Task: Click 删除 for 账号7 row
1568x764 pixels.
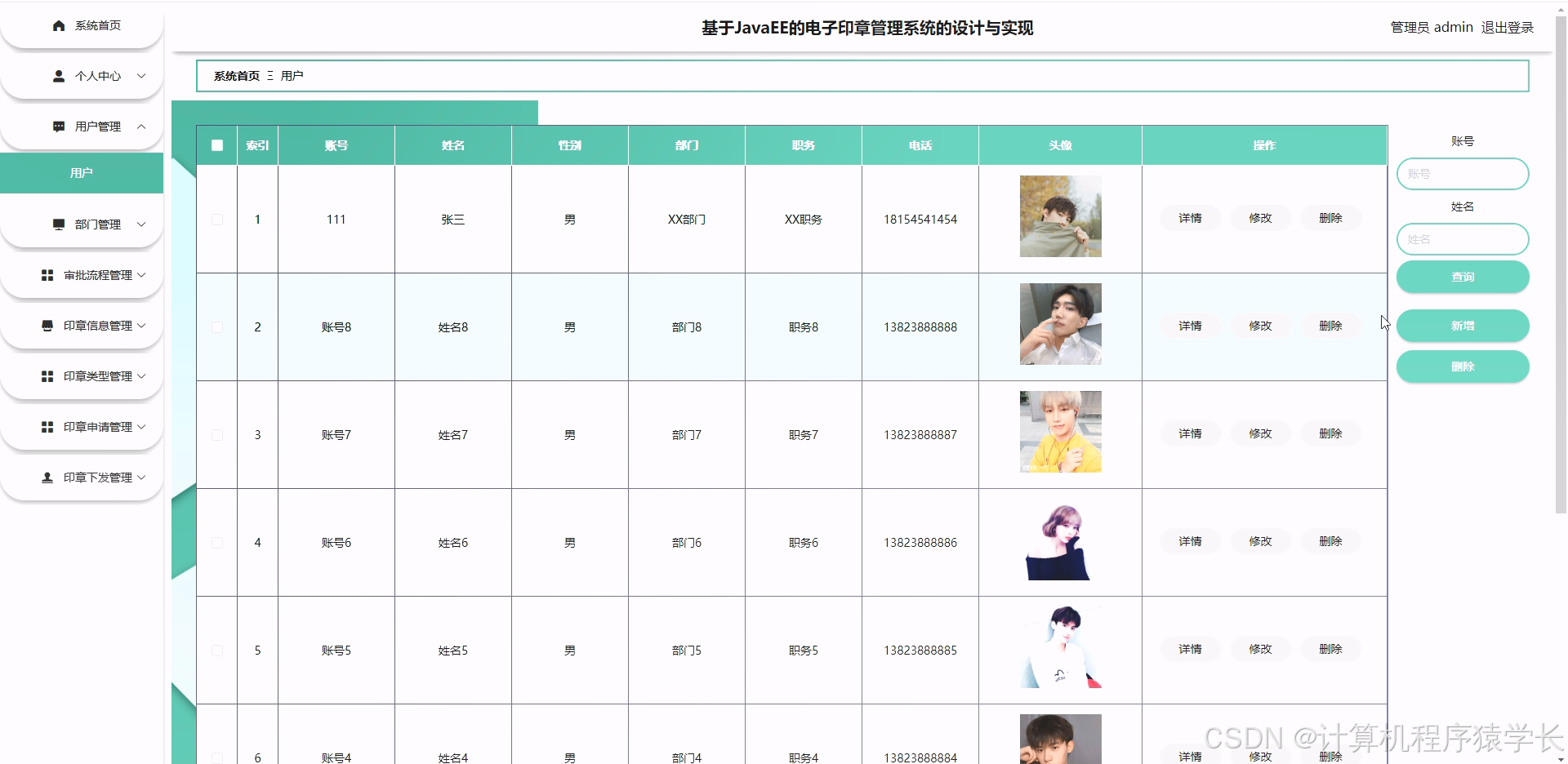Action: tap(1330, 433)
